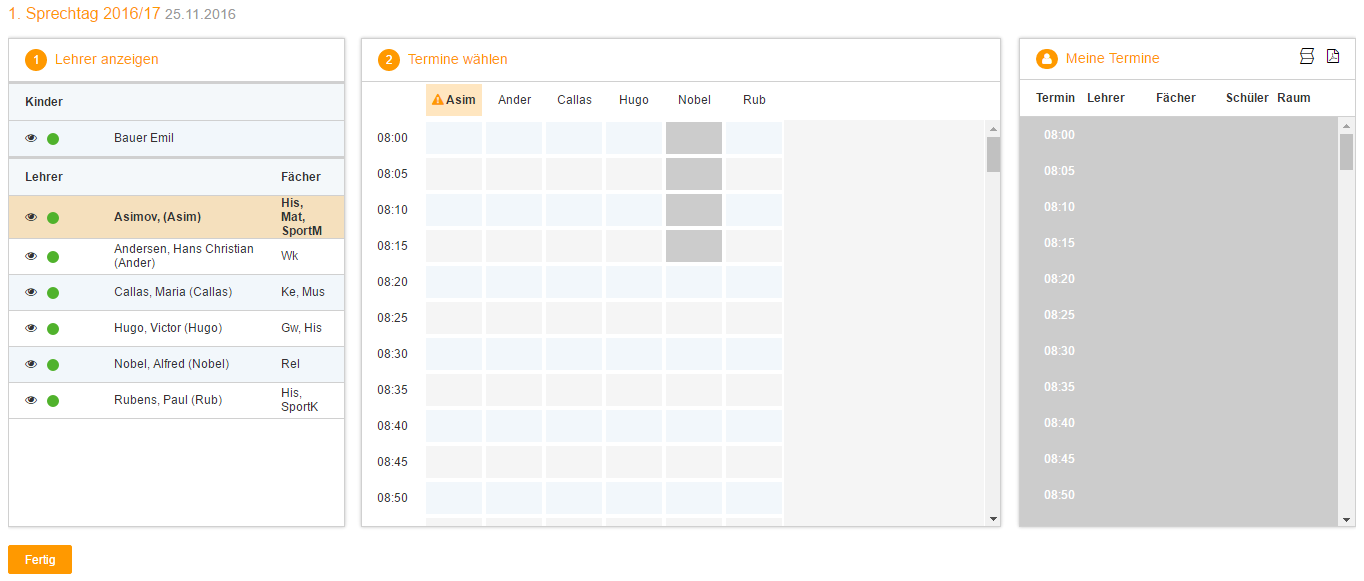Click the Fertig button
Image resolution: width=1364 pixels, height=581 pixels.
pos(40,560)
